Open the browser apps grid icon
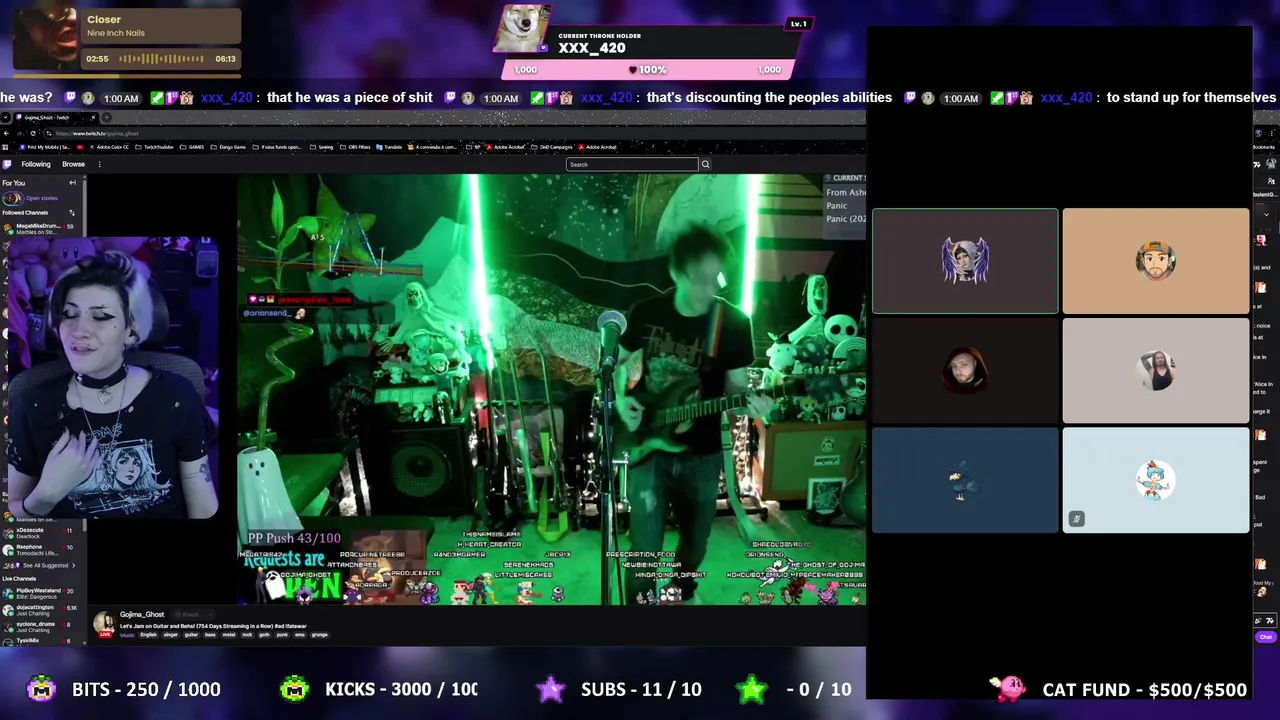Image resolution: width=1280 pixels, height=720 pixels. 5,147
